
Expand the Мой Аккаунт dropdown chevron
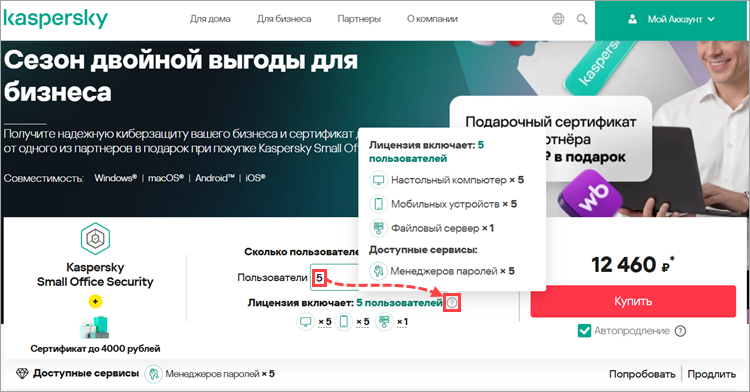pyautogui.click(x=711, y=19)
